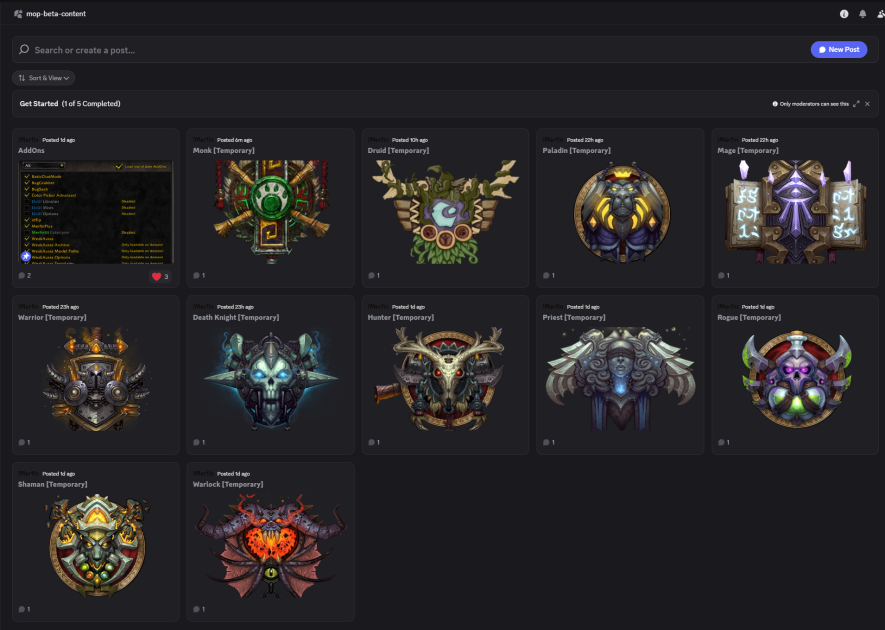
Task: Open the Sort & View dropdown
Action: (43, 78)
